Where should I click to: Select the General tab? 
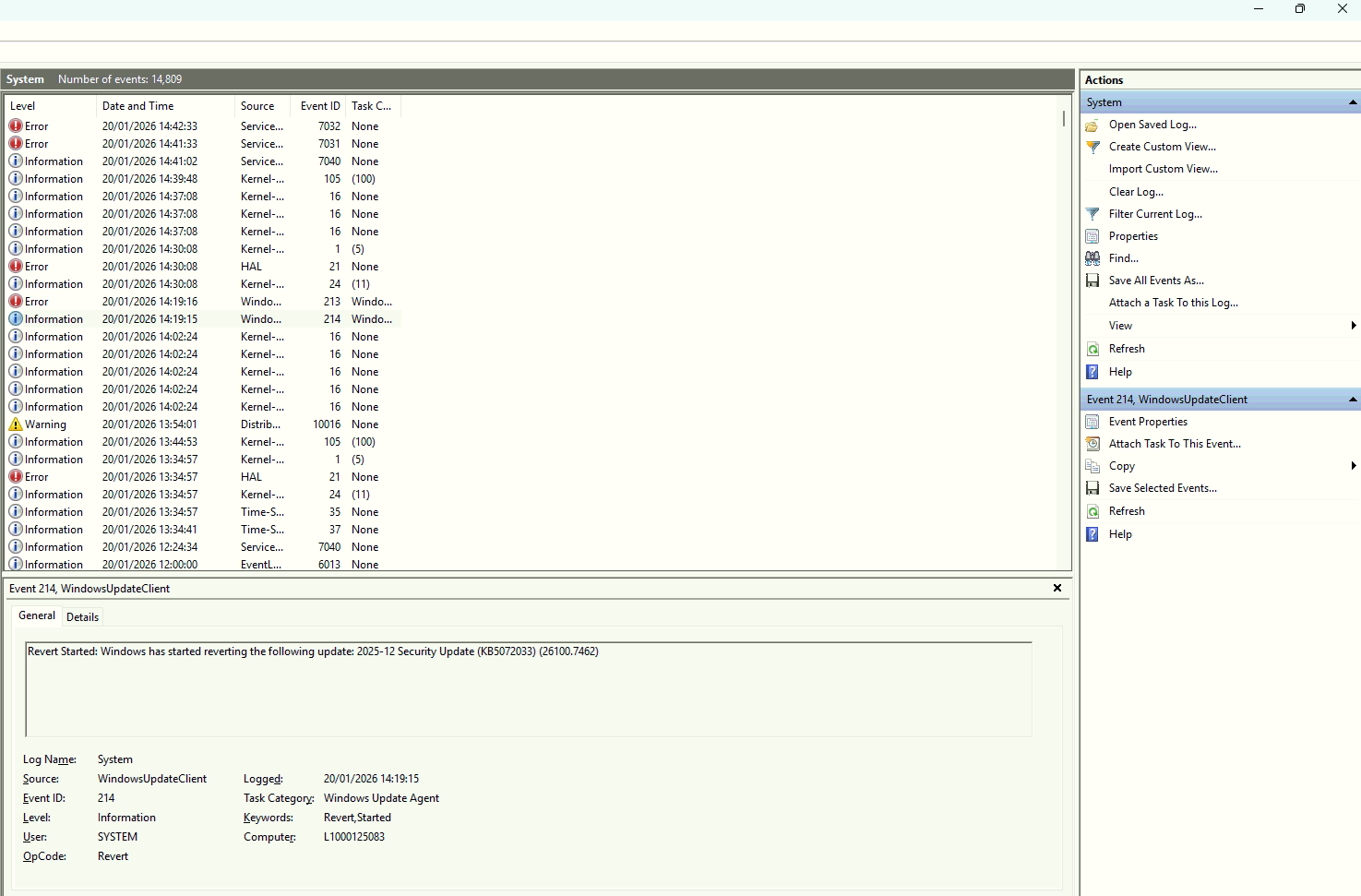pyautogui.click(x=37, y=615)
